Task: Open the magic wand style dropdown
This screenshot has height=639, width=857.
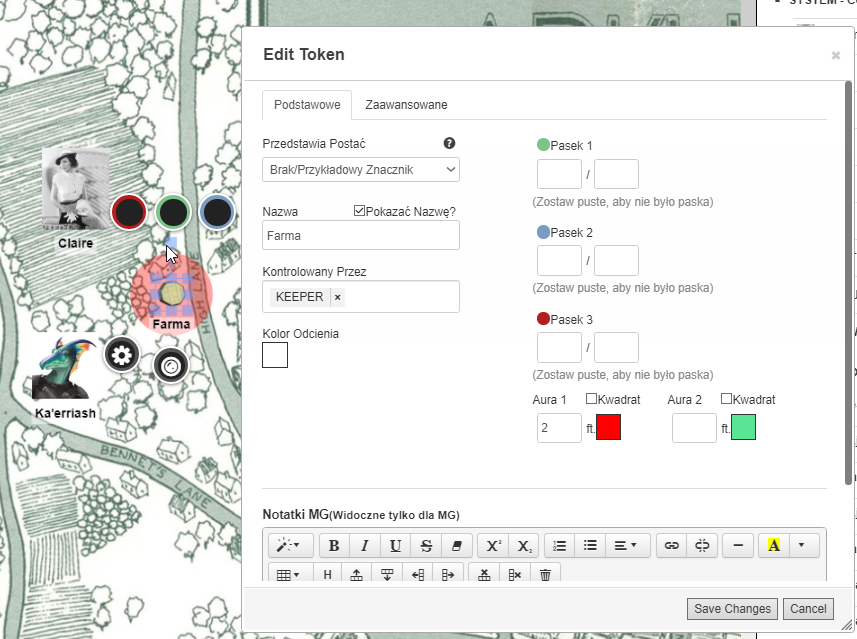Action: pos(290,546)
